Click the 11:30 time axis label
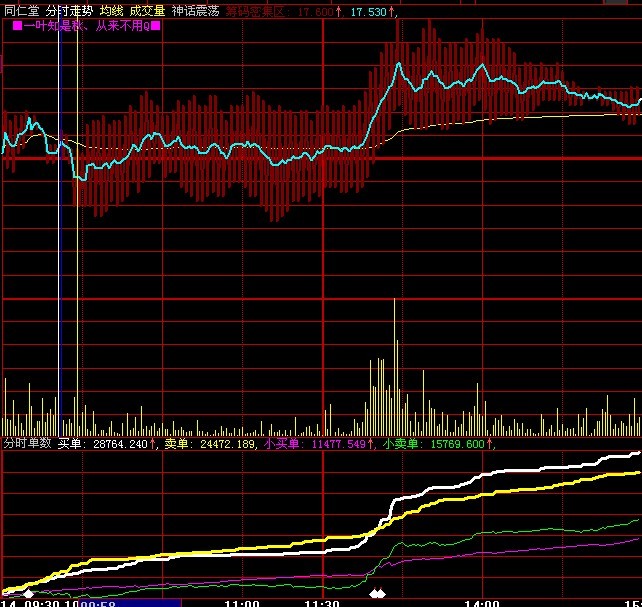642x607 pixels. pyautogui.click(x=322, y=604)
